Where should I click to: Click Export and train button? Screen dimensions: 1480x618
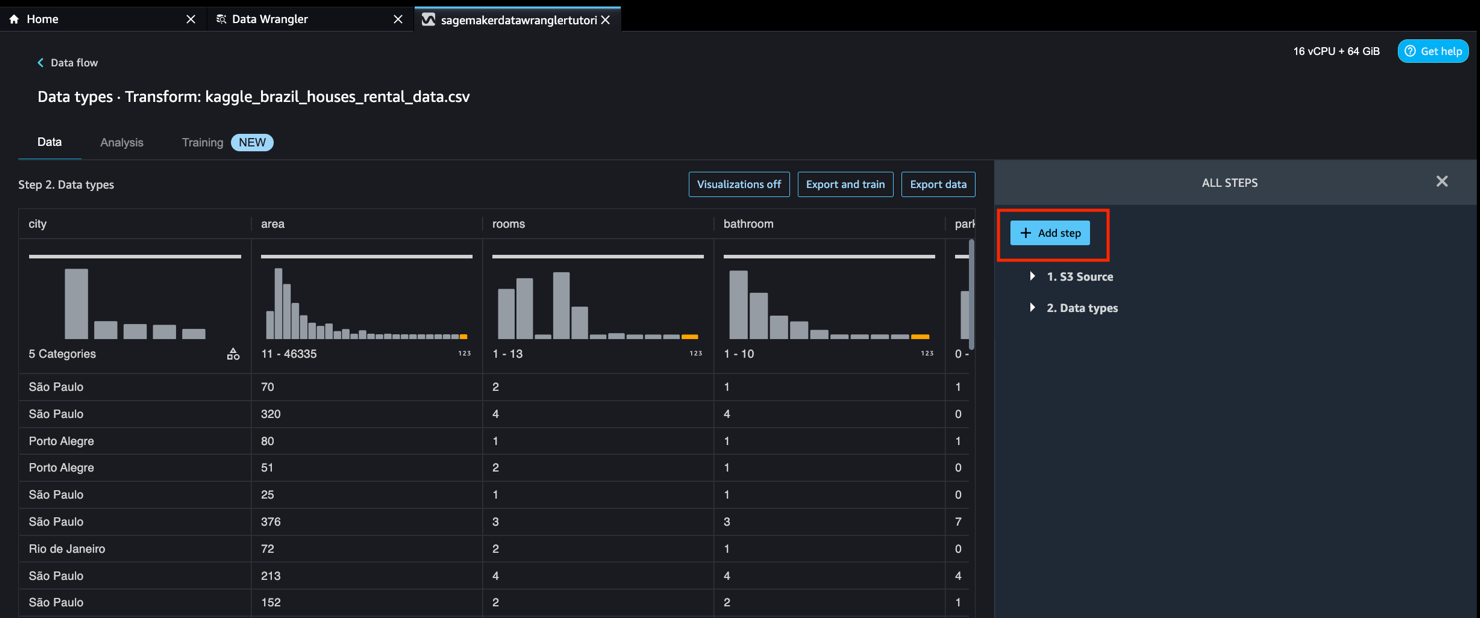(x=845, y=184)
